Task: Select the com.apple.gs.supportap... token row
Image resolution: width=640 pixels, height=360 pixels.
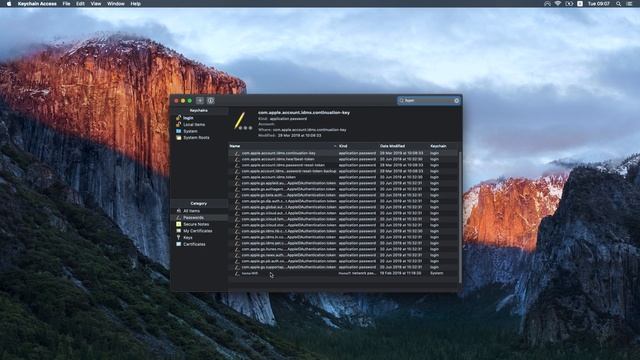Action: 343,267
